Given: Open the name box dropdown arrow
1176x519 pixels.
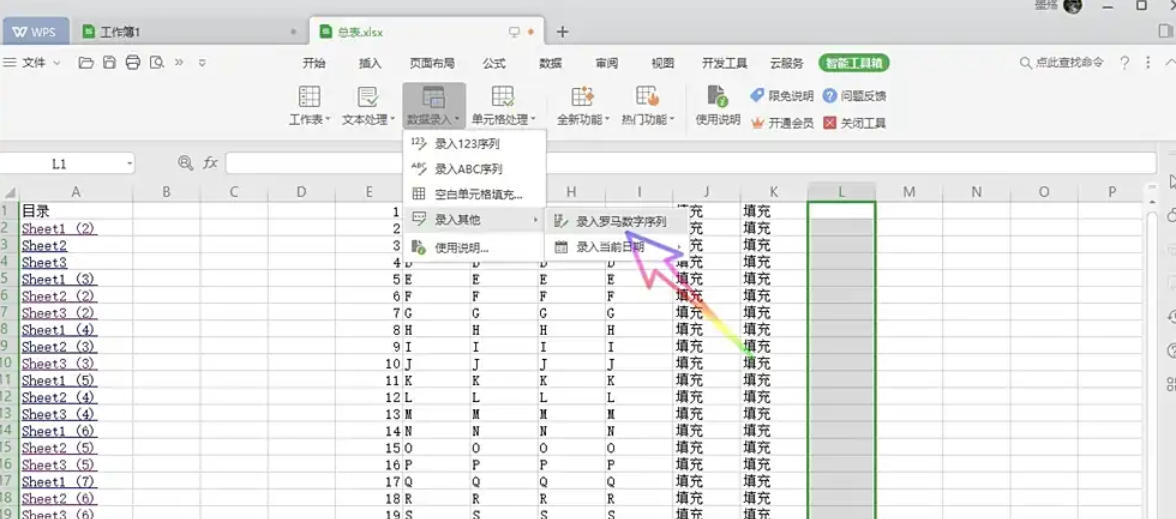Looking at the screenshot, I should coord(130,163).
